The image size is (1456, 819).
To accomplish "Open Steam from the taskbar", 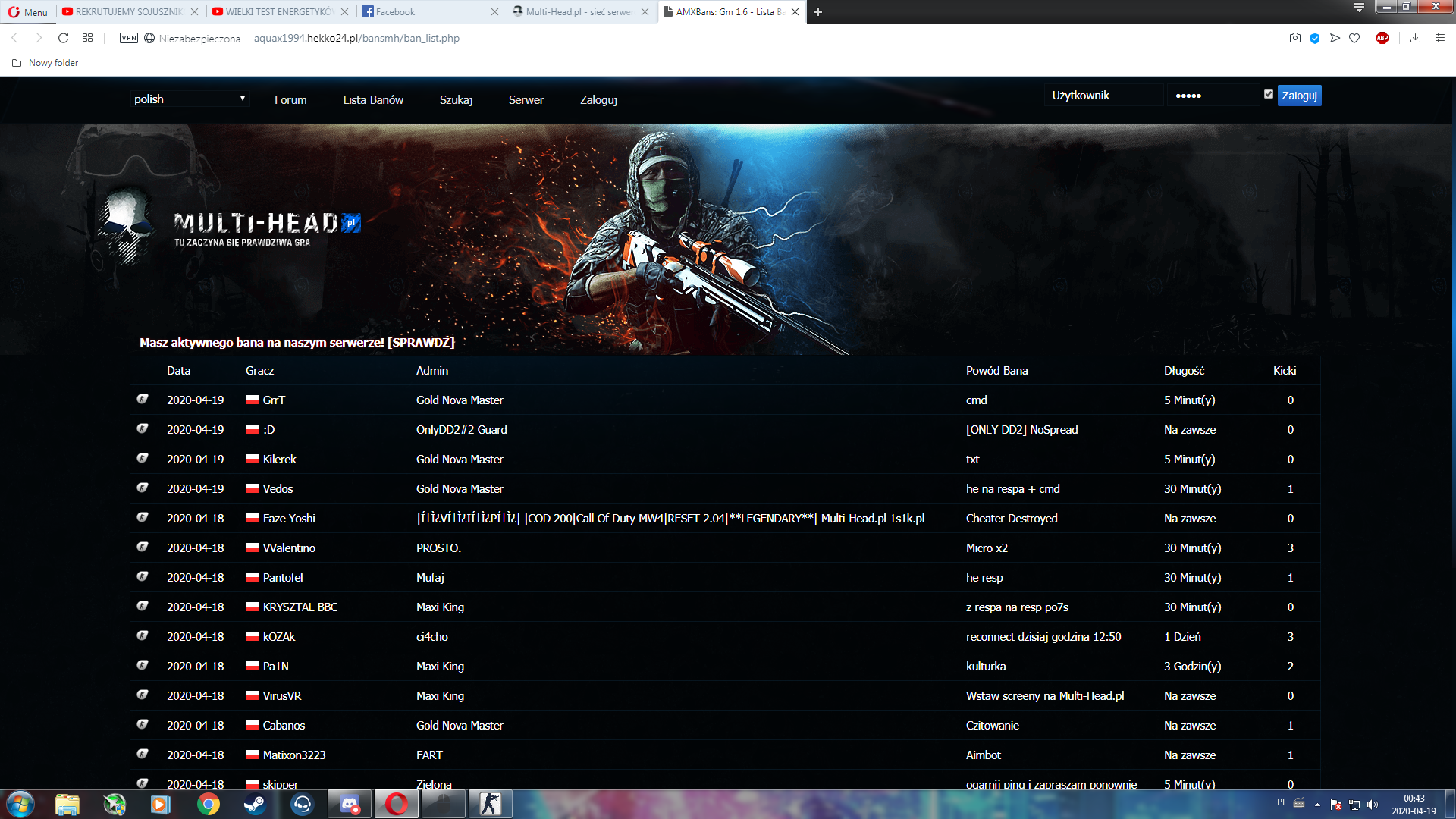I will 255,804.
